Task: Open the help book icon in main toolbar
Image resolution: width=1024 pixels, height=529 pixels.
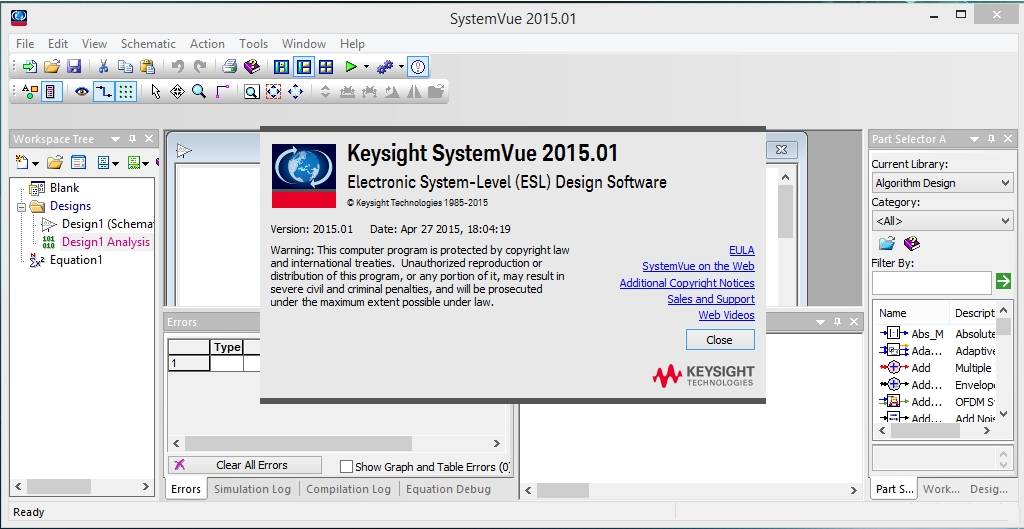Action: pyautogui.click(x=251, y=67)
